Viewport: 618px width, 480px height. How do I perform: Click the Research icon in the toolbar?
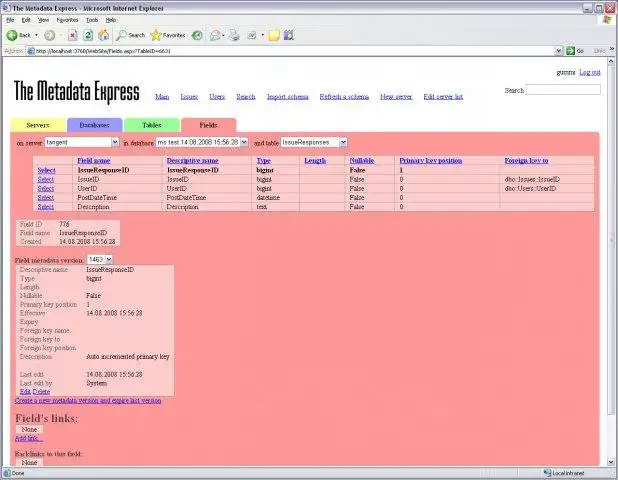point(289,35)
